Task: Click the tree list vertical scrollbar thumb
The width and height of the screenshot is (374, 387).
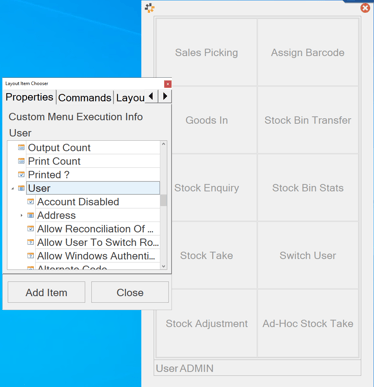Action: (x=163, y=201)
